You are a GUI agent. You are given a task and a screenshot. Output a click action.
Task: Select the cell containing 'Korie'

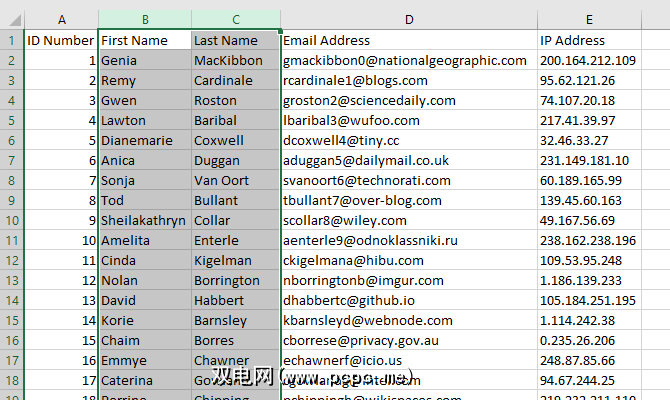[x=145, y=321]
